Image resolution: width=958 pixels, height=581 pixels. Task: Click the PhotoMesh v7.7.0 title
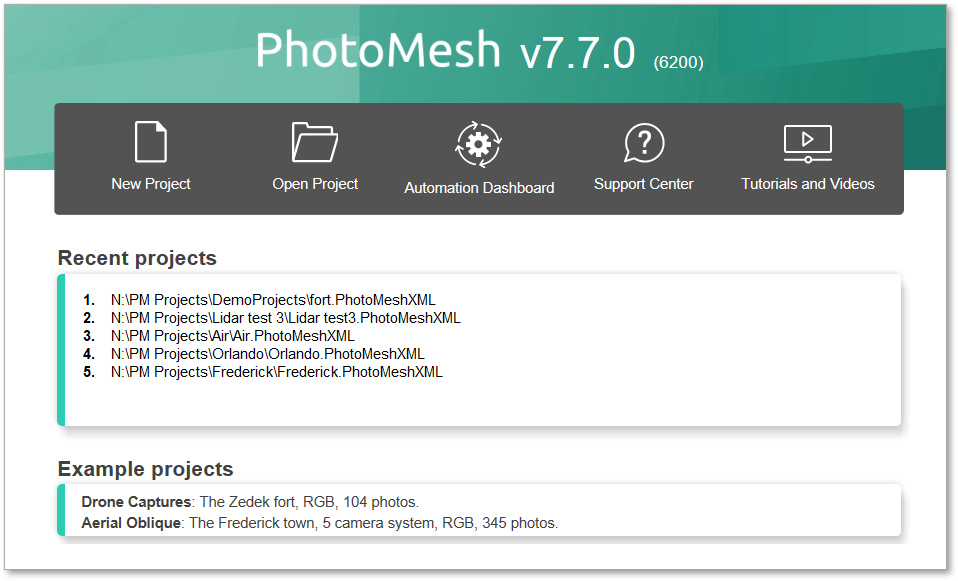point(445,50)
